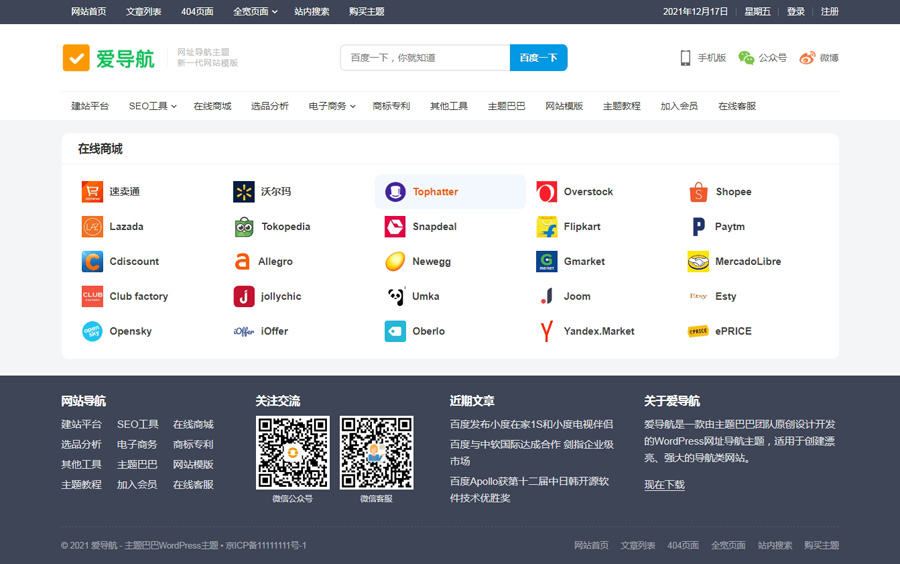Click the 手机版 mobile phone icon
The height and width of the screenshot is (564, 900).
(686, 58)
